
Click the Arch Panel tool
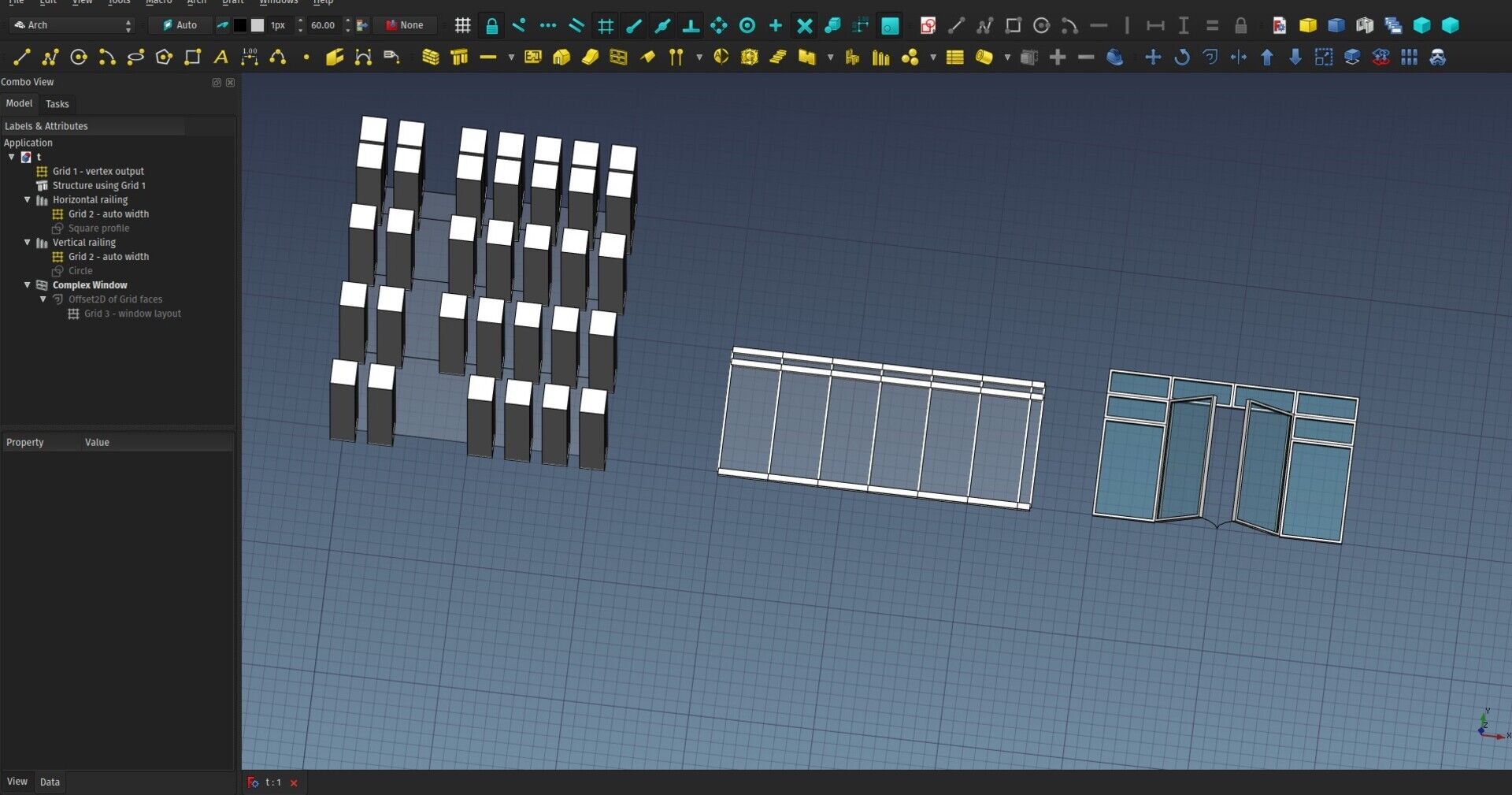coord(807,57)
